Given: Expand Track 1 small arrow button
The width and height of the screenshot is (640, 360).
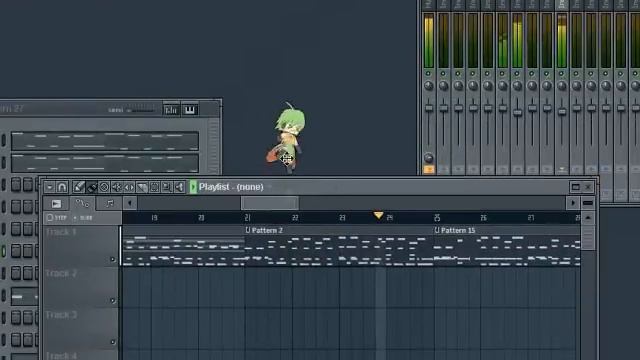Looking at the screenshot, I should tap(113, 259).
